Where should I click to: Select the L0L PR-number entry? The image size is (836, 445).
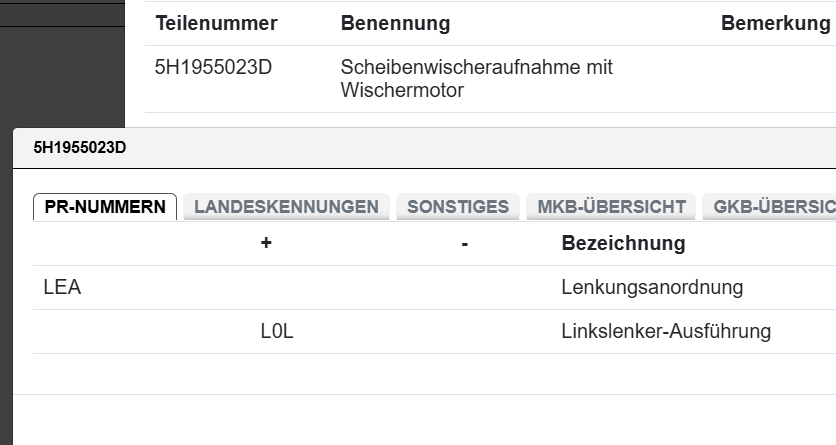(x=277, y=332)
